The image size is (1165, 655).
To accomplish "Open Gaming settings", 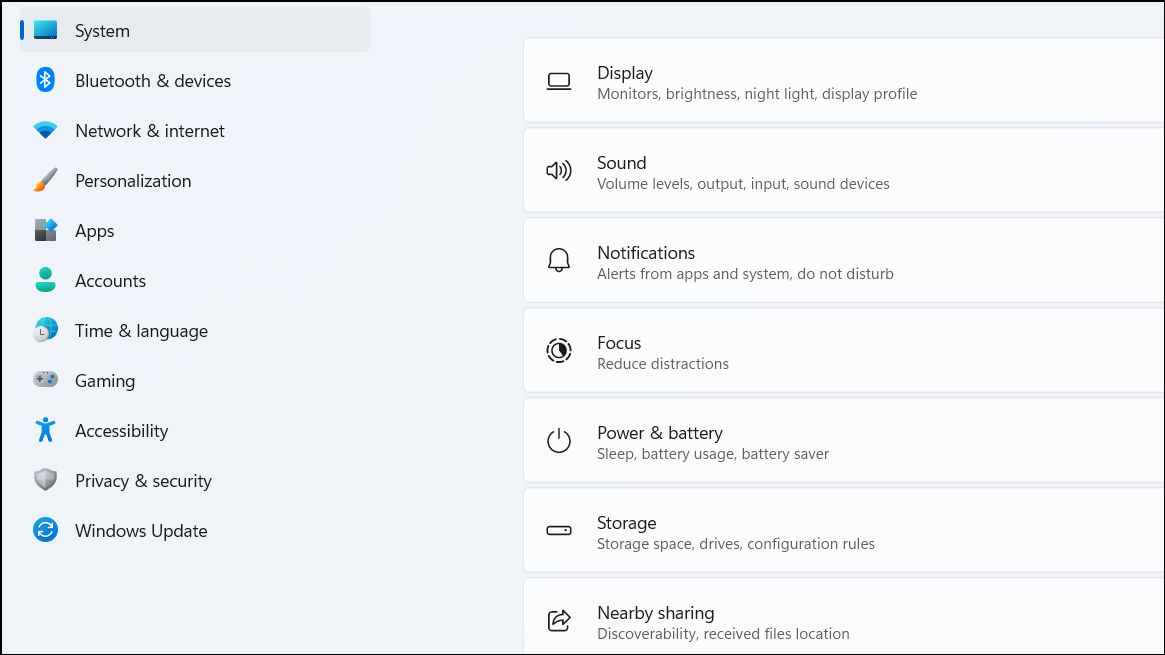I will click(x=195, y=380).
